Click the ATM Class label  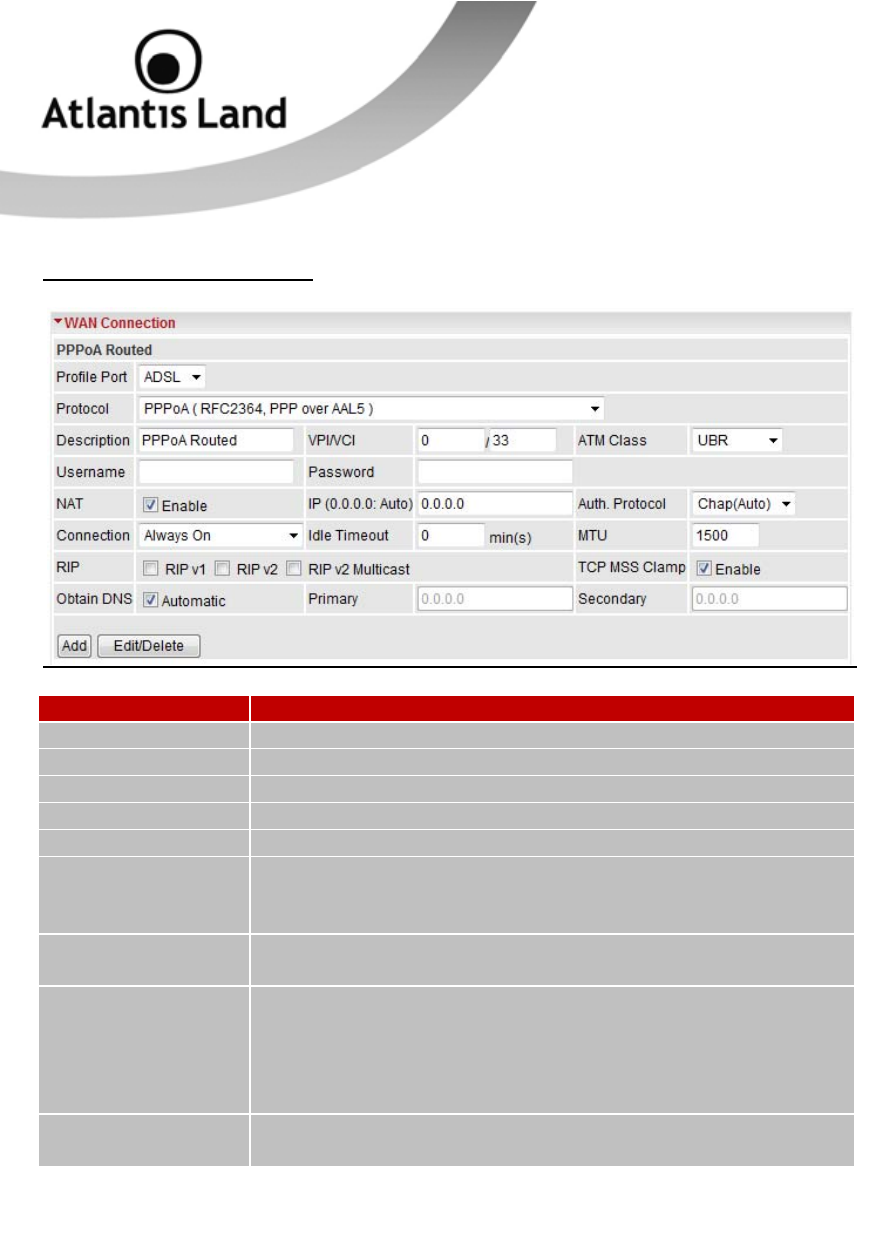612,440
